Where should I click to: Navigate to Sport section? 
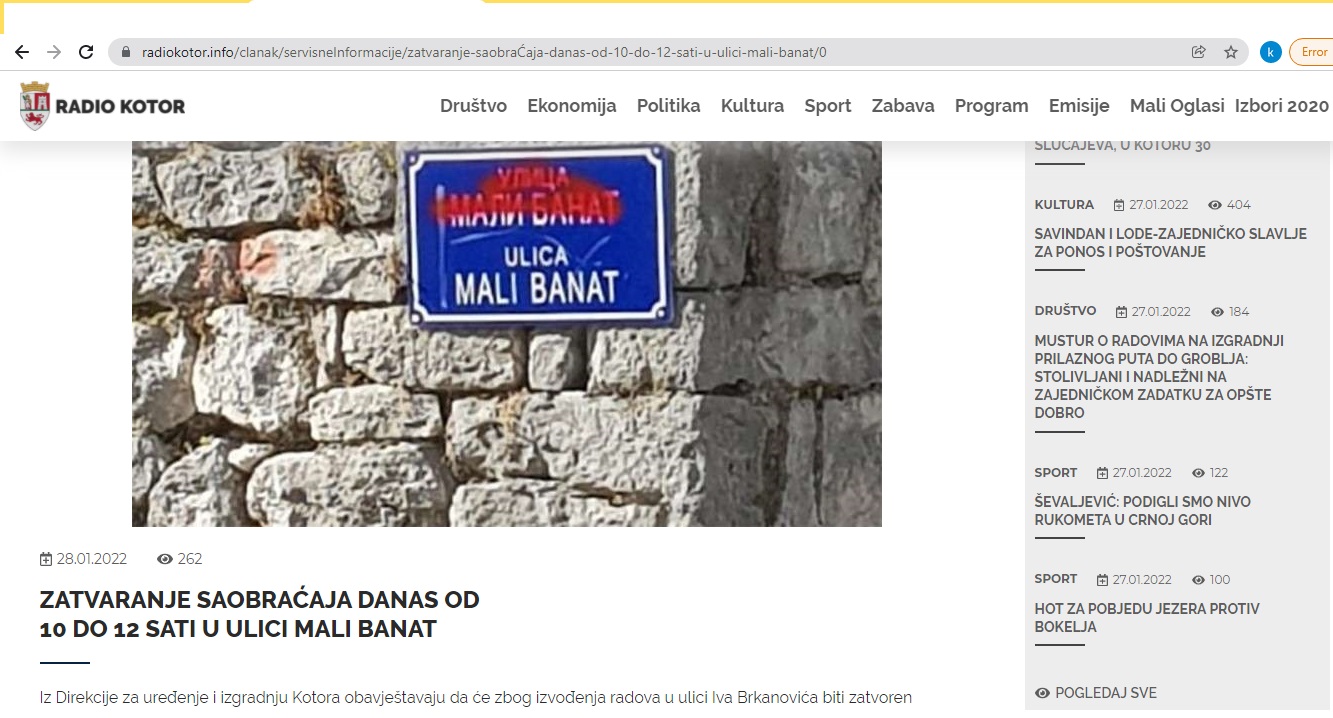click(x=828, y=106)
